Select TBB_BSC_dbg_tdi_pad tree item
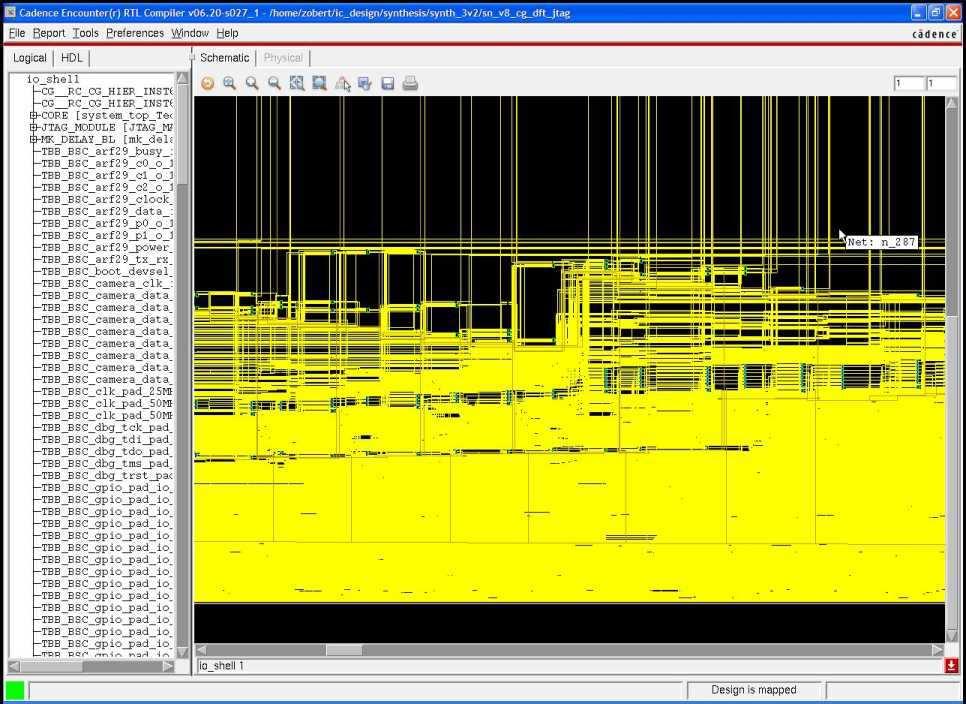The width and height of the screenshot is (966, 704). [107, 440]
